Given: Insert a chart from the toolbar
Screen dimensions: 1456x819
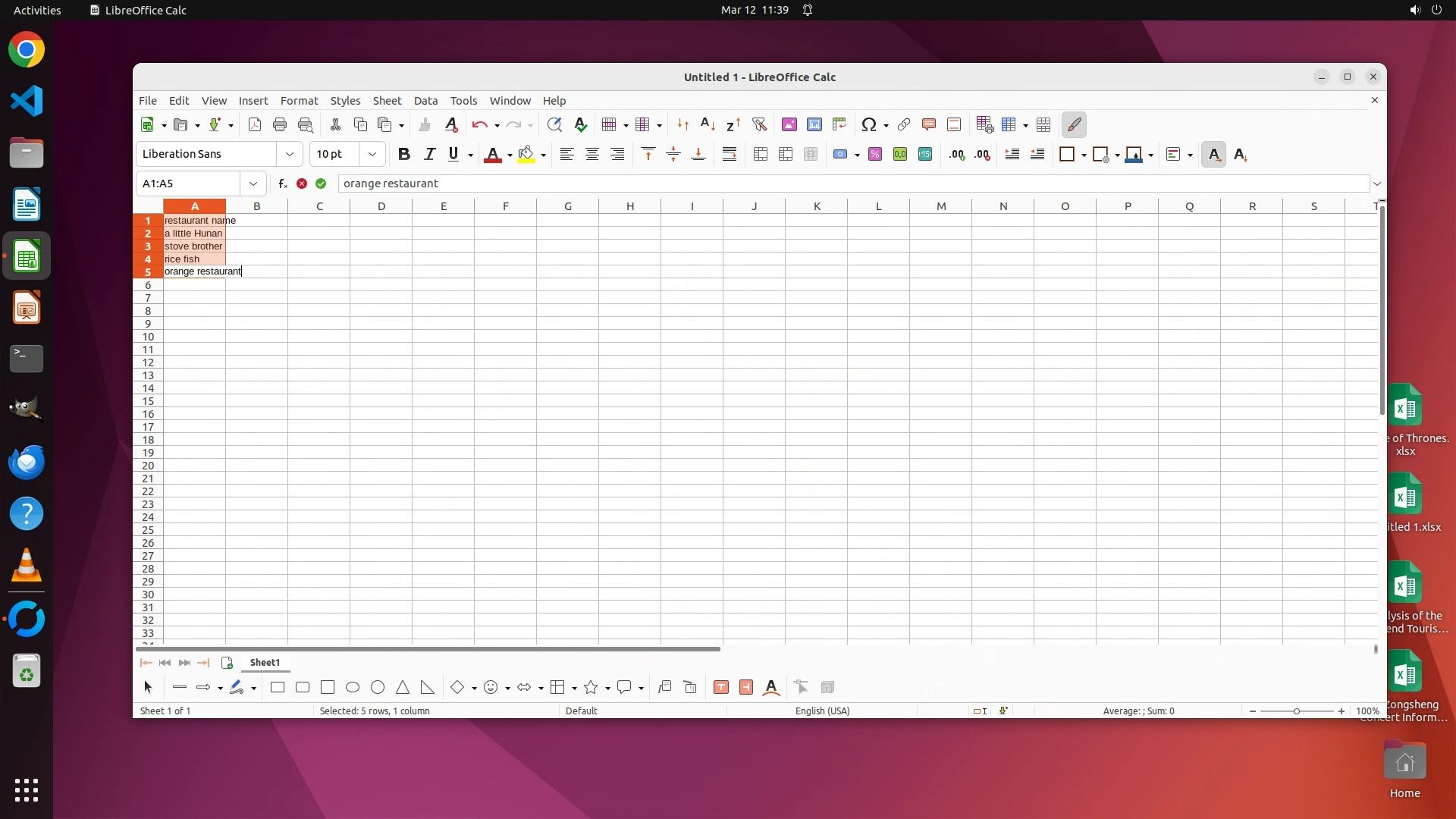Looking at the screenshot, I should click(x=814, y=125).
